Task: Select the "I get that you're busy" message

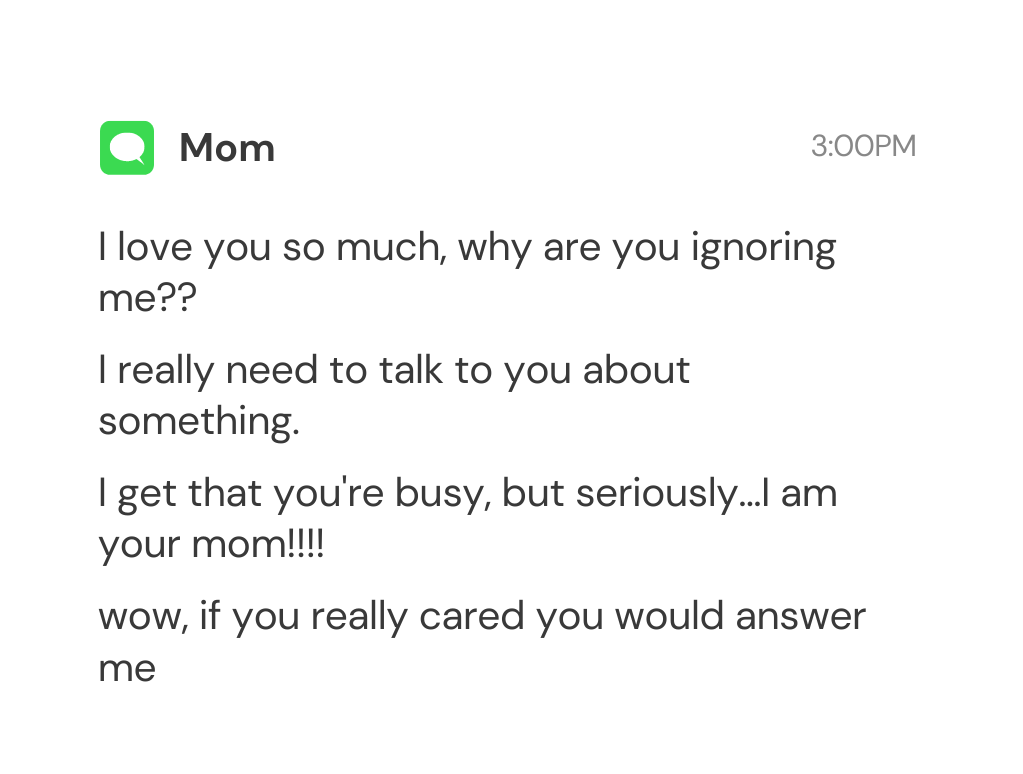Action: point(466,494)
